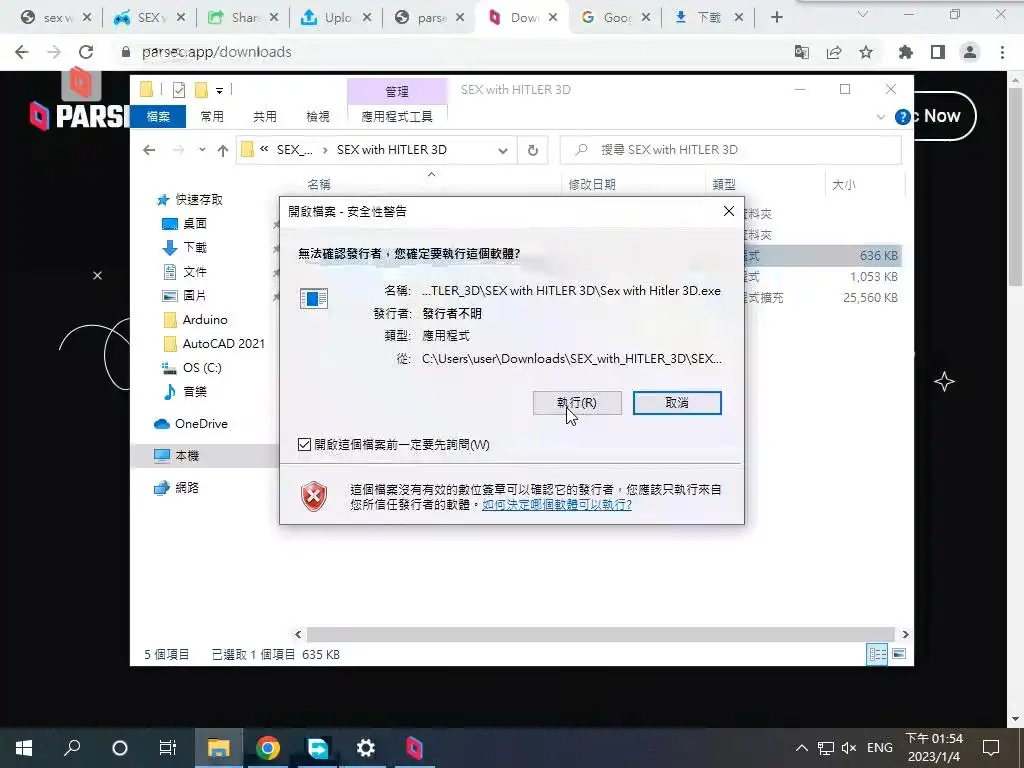Switch to the 常用 ribbon tab

tap(212, 116)
